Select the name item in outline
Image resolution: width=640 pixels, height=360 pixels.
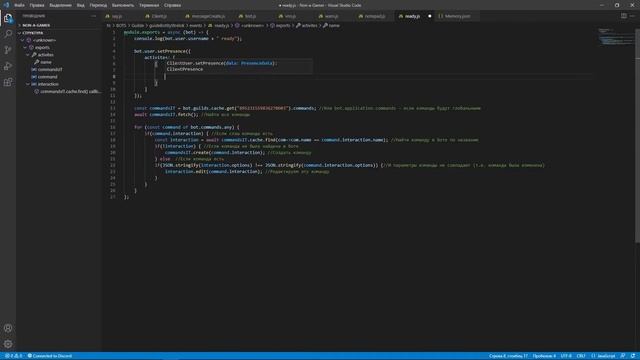click(46, 62)
